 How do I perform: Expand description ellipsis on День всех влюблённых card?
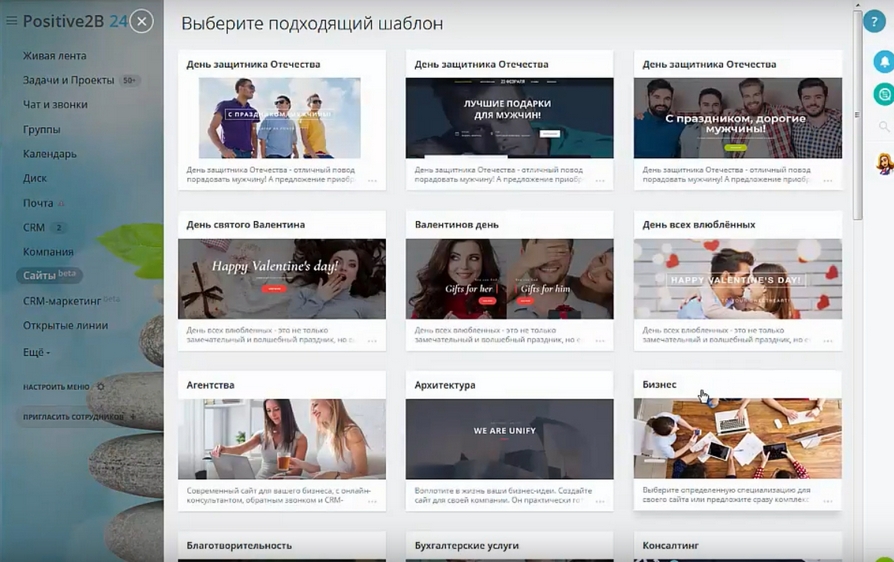[828, 341]
